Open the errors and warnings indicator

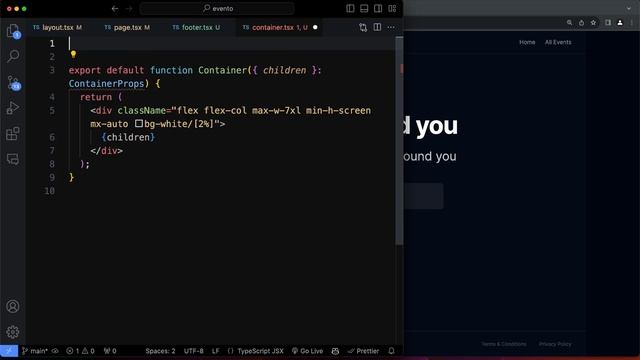click(x=80, y=351)
